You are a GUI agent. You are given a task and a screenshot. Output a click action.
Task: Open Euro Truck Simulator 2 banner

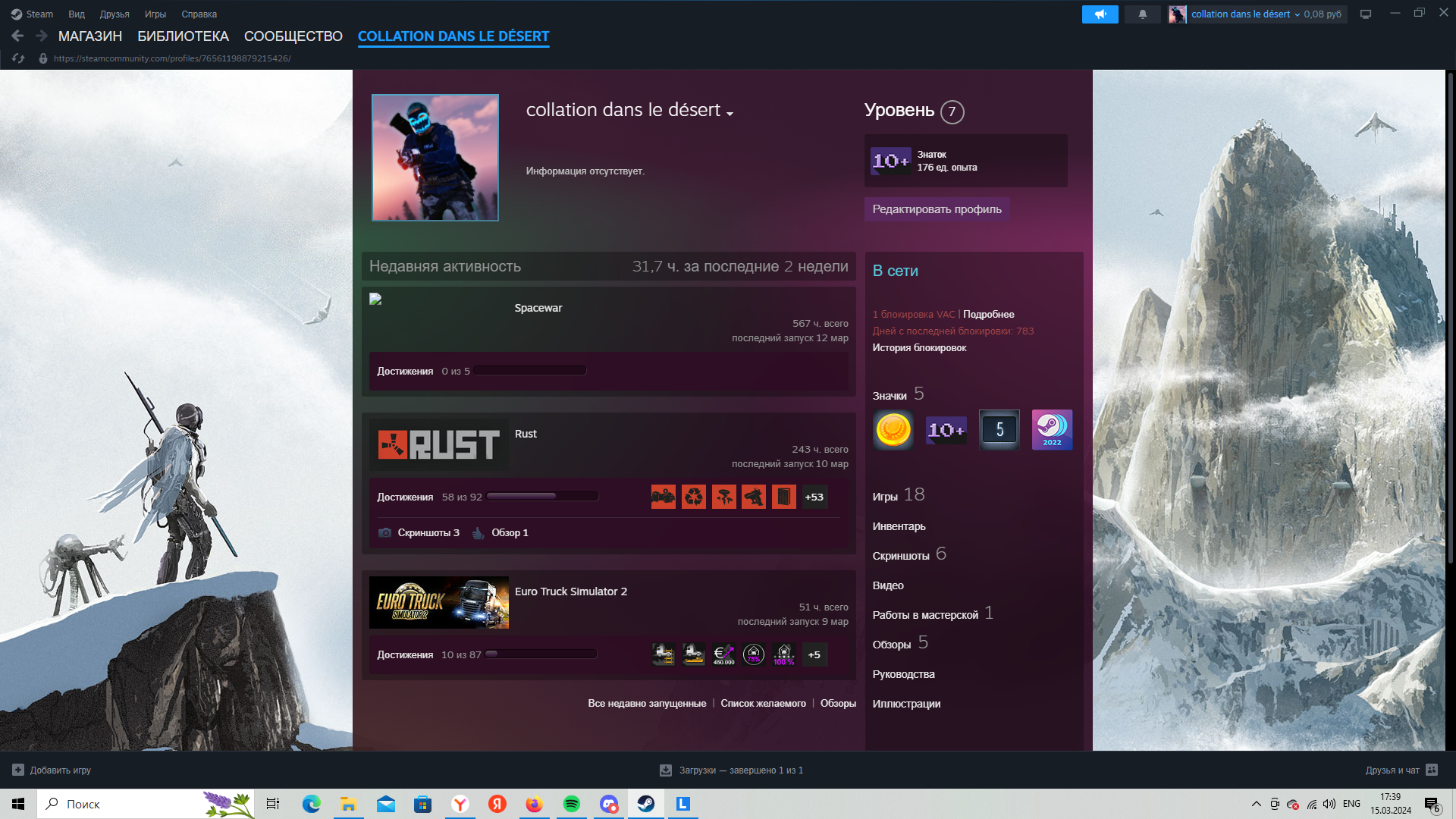click(x=439, y=603)
